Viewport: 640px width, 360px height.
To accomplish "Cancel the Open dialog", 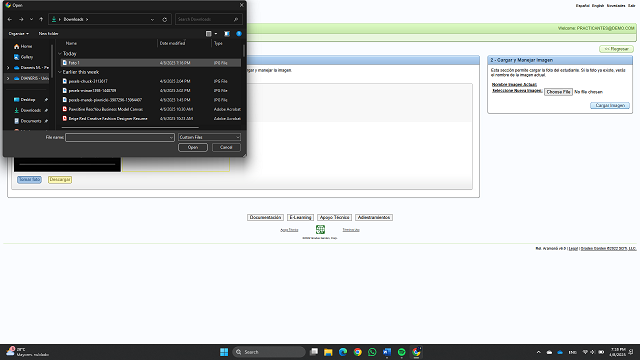I will point(226,147).
